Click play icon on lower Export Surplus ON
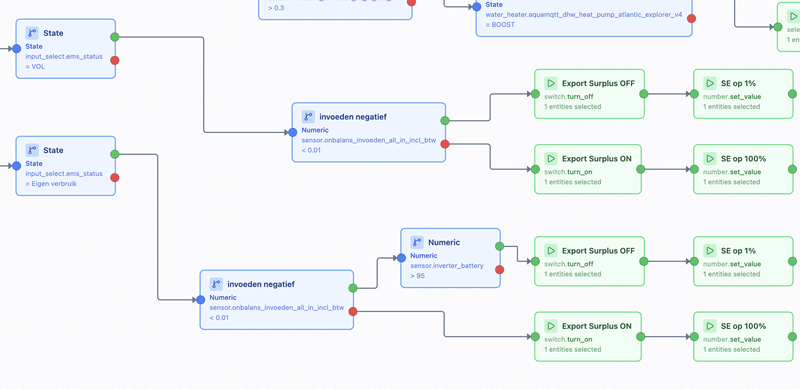 [551, 326]
